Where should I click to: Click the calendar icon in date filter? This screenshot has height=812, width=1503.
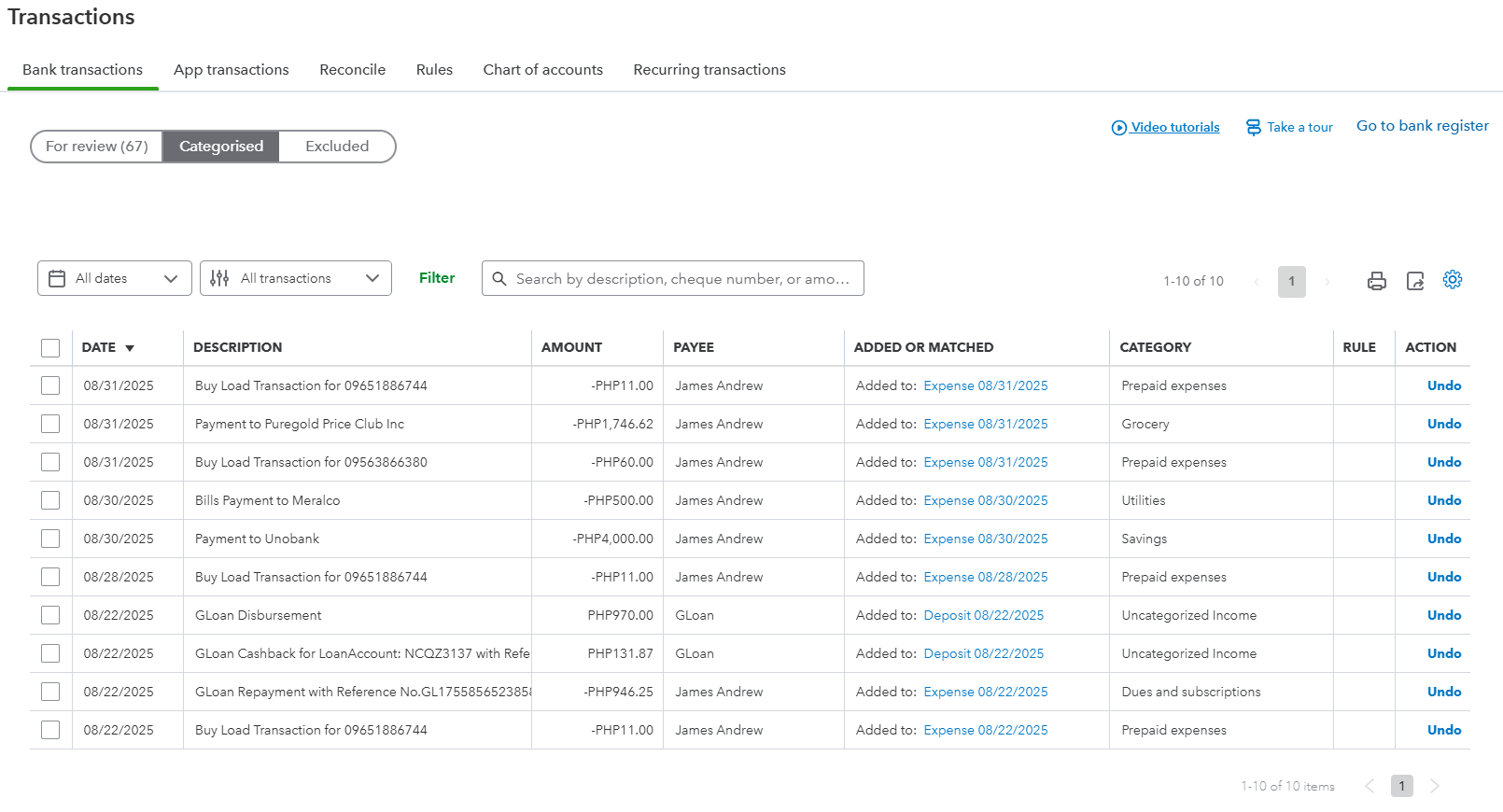(x=57, y=279)
